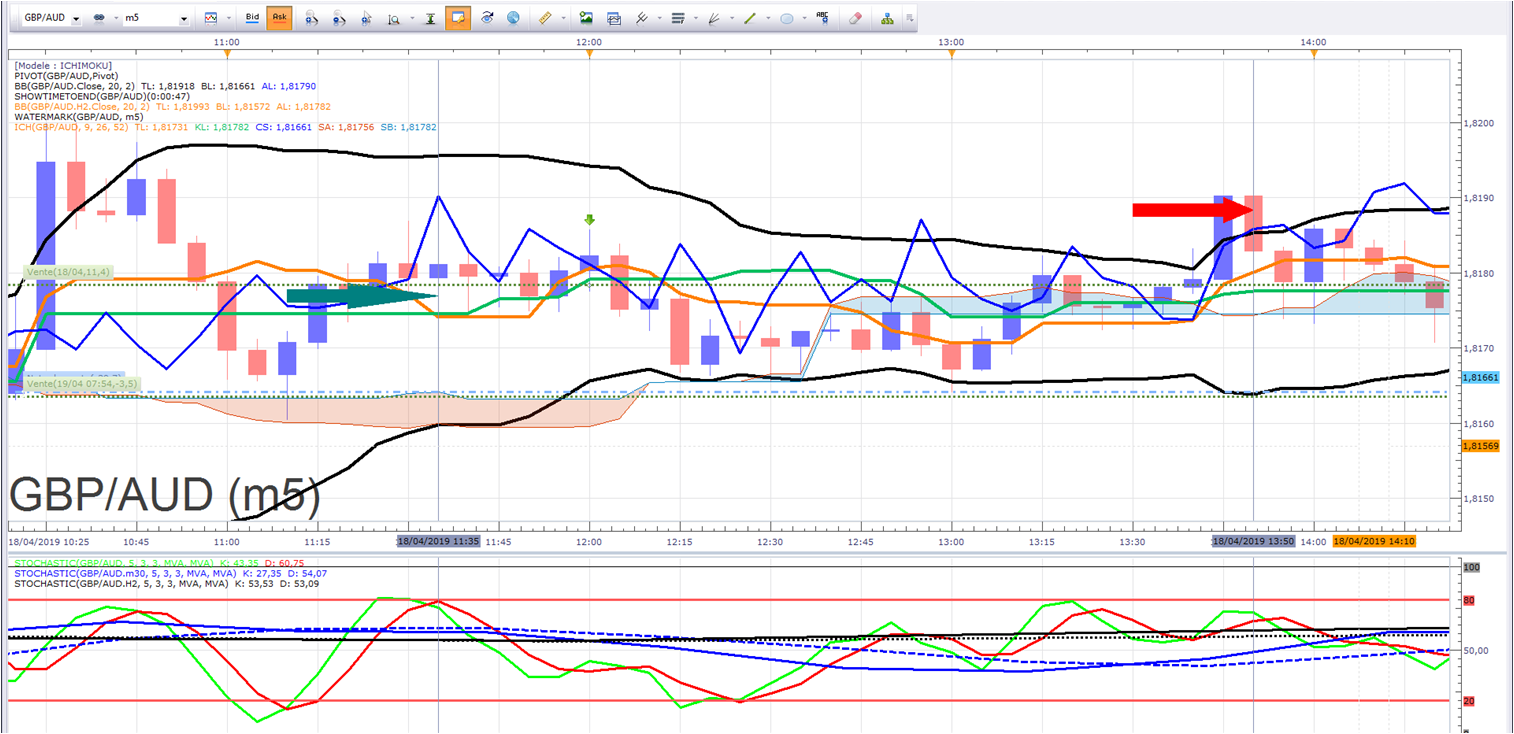Screen dimensions: 1514x734
Task: Select the pitchfork drawing tool
Action: pos(641,18)
